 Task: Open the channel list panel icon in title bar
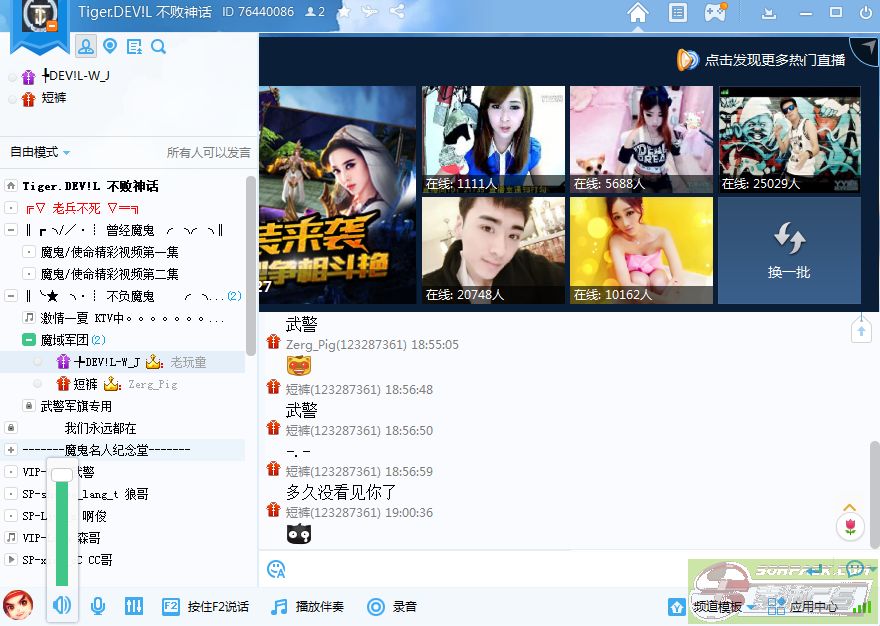pos(677,12)
